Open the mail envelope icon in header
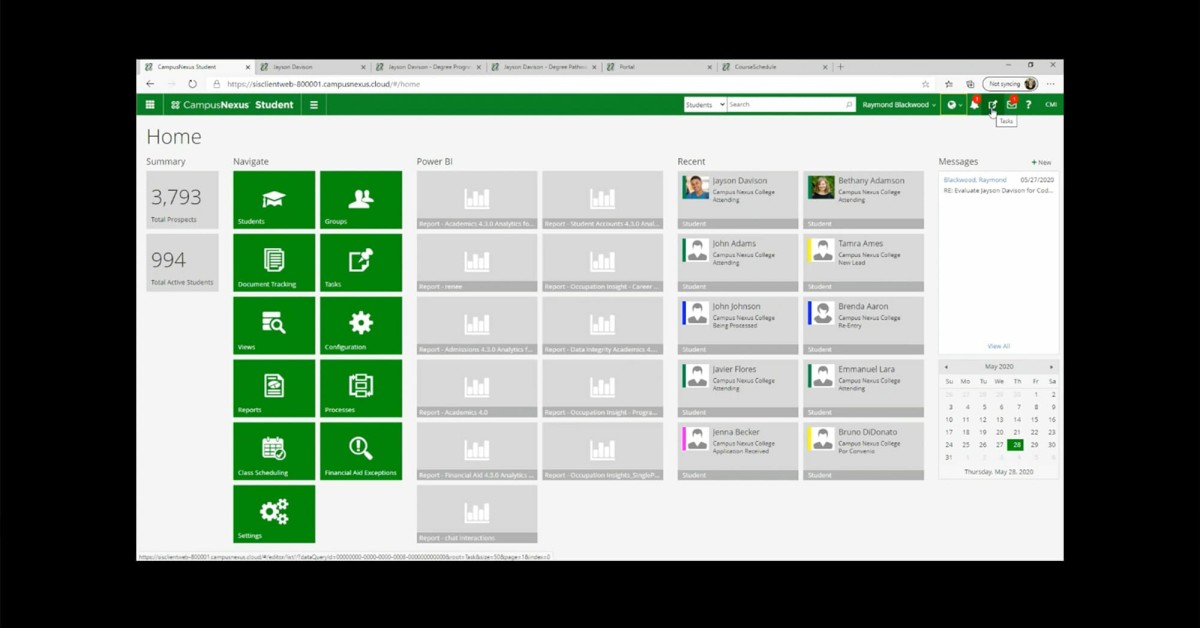 coord(1011,105)
